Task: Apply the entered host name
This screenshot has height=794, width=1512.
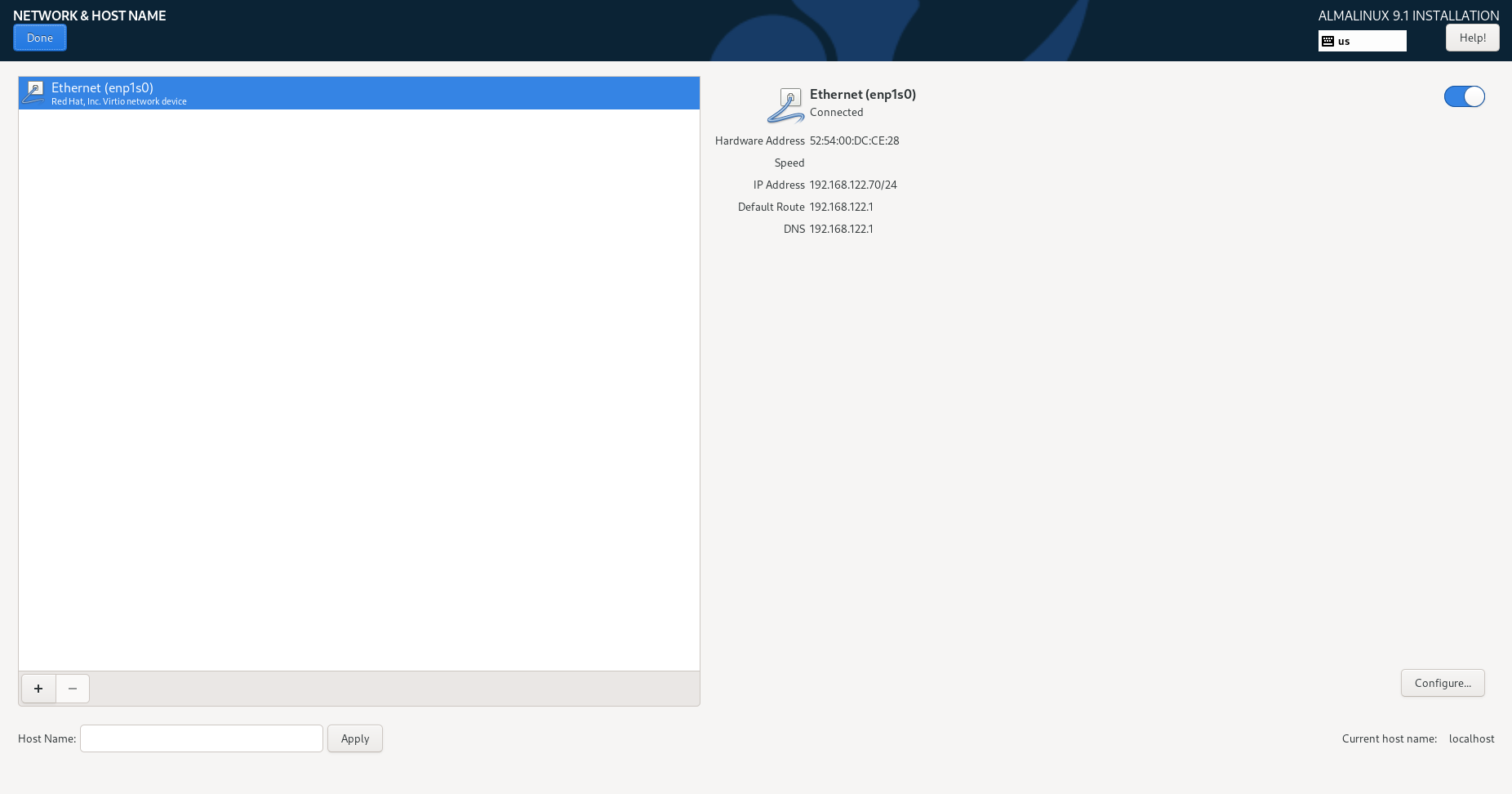Action: click(x=355, y=738)
